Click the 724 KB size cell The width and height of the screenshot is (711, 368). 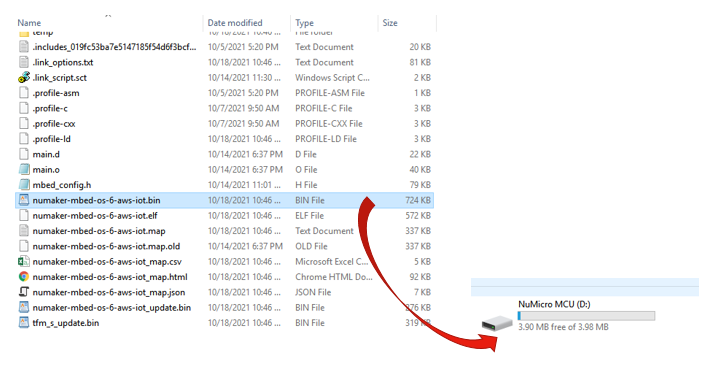click(x=418, y=200)
